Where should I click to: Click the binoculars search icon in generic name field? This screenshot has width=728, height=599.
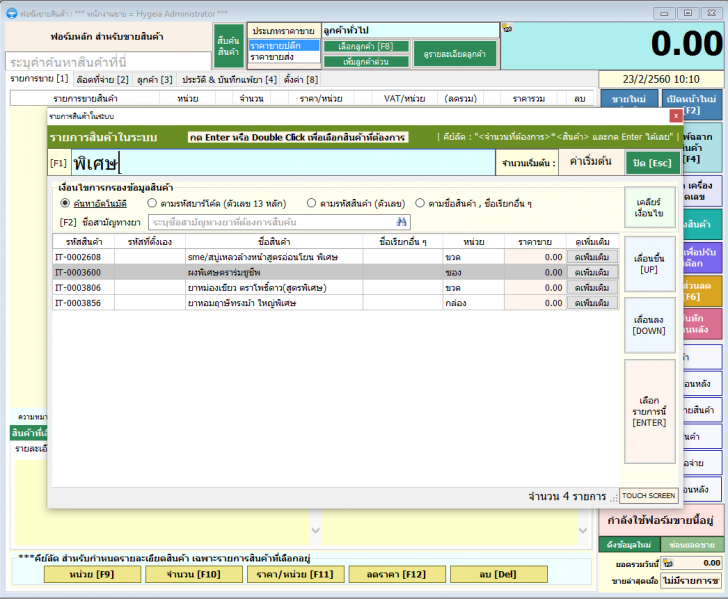[x=402, y=222]
